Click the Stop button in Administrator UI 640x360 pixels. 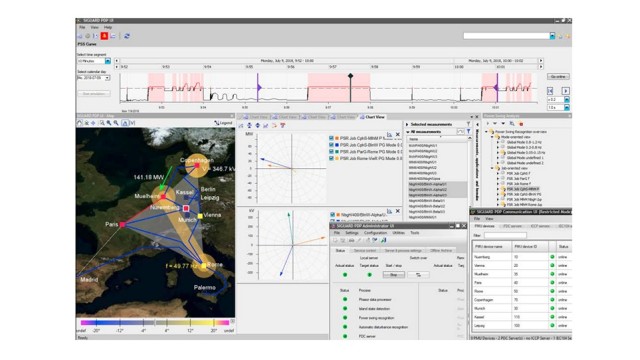[x=393, y=275]
